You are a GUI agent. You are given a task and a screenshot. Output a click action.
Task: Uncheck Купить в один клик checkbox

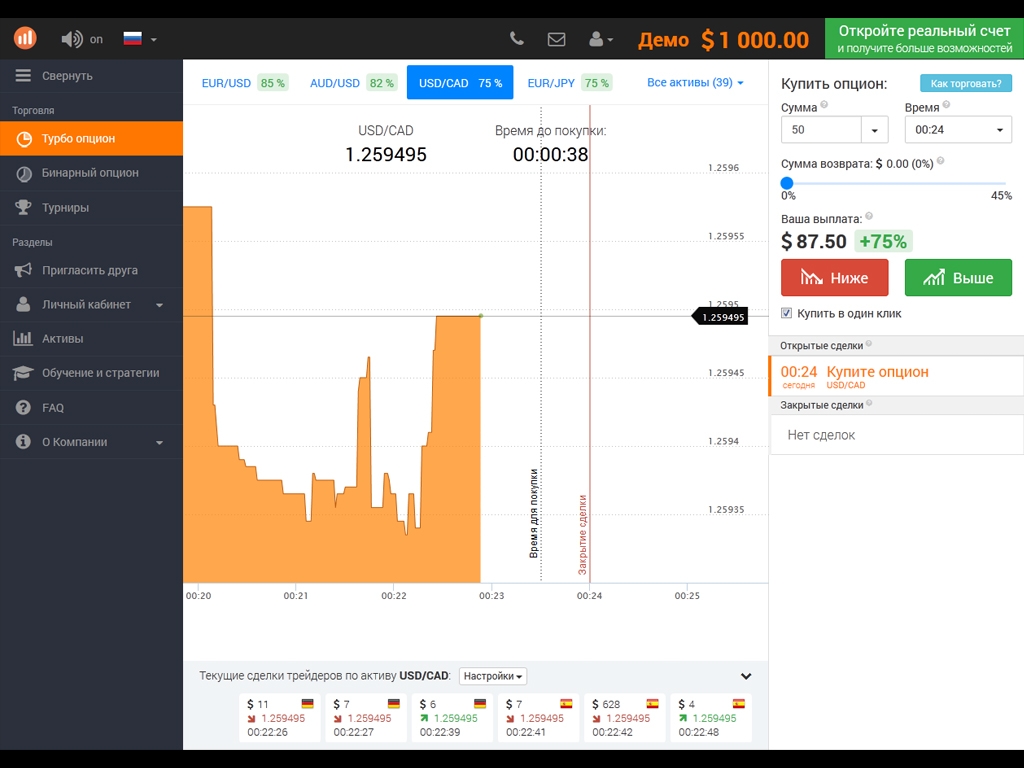click(x=786, y=313)
